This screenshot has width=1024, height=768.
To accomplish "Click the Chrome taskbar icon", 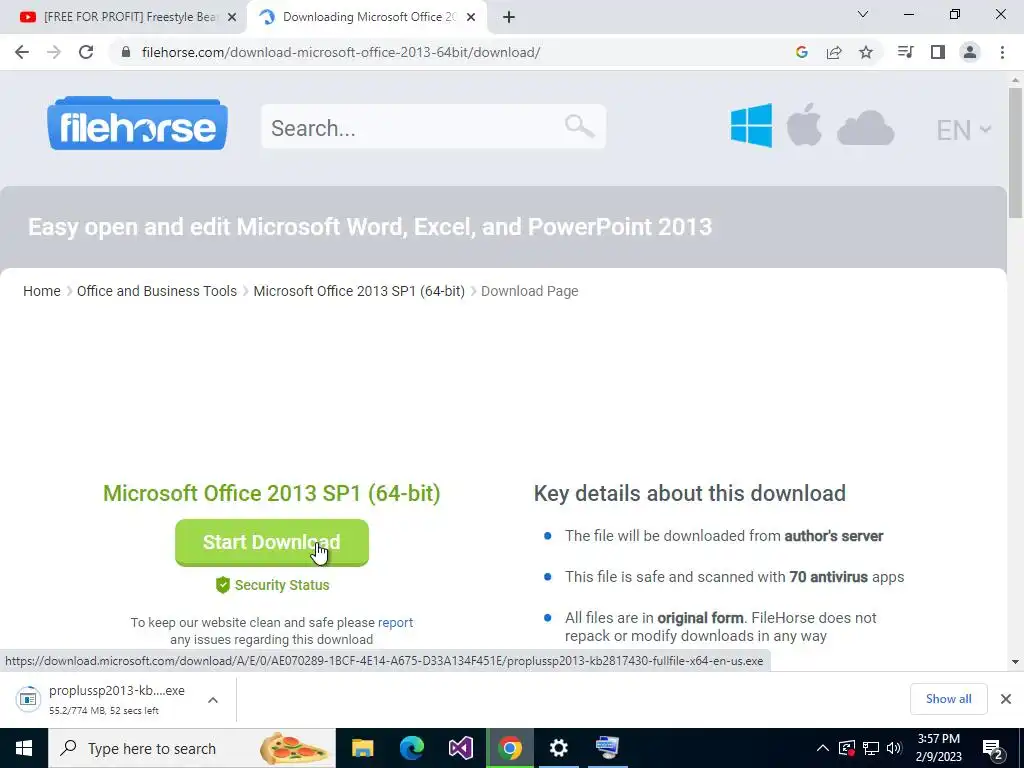I will pos(509,748).
